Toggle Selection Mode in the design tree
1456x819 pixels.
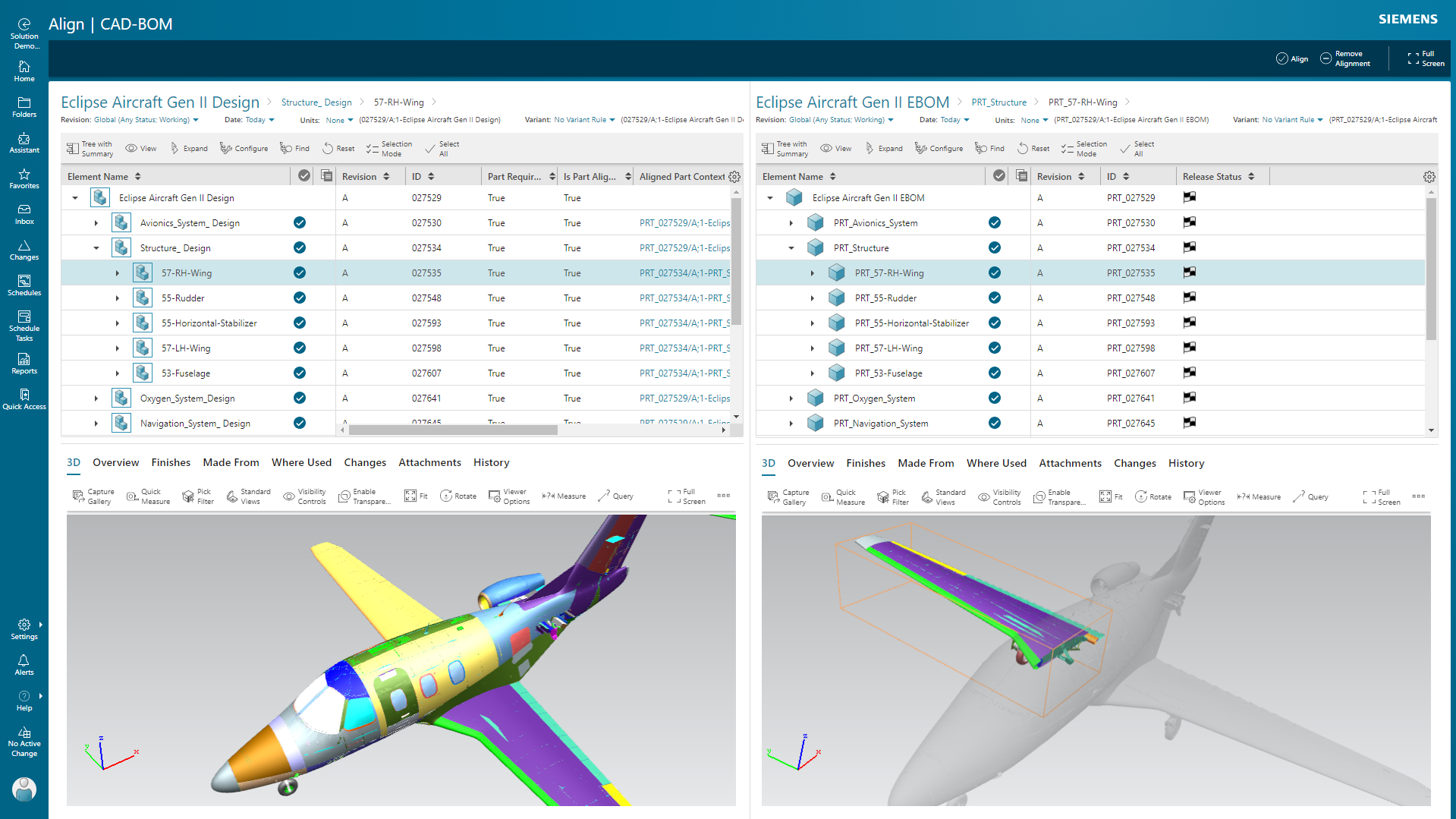(389, 148)
